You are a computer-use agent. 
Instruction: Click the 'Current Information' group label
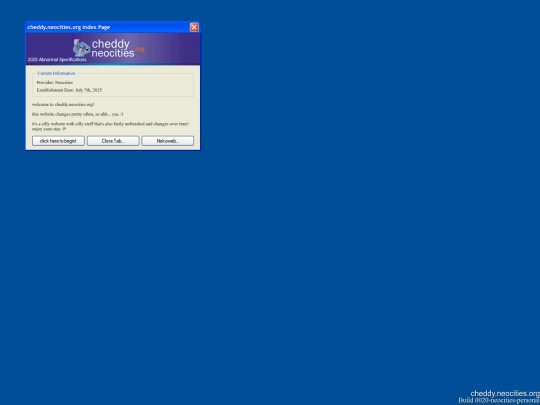coord(56,73)
